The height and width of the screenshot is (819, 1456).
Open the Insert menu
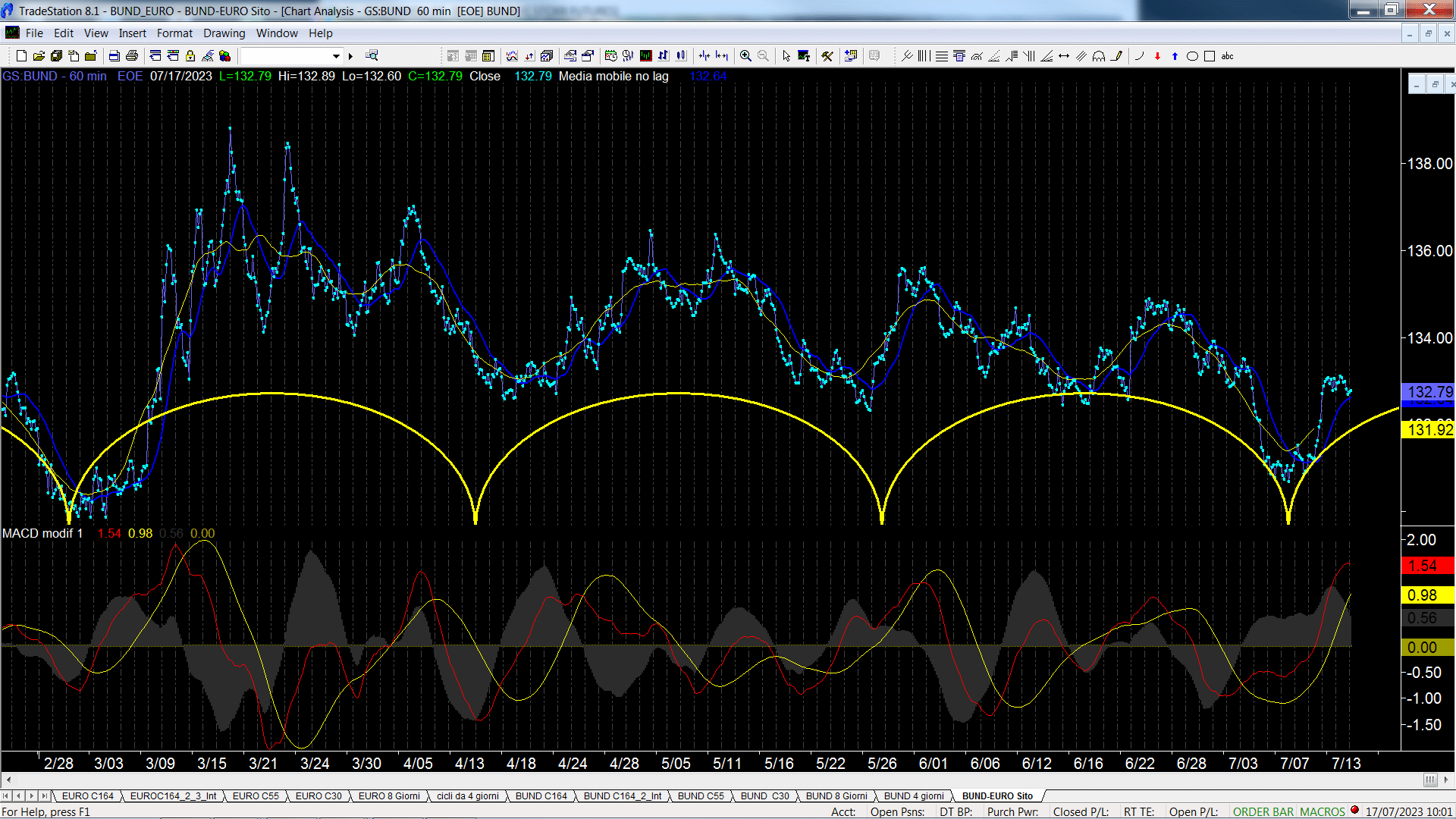(133, 33)
